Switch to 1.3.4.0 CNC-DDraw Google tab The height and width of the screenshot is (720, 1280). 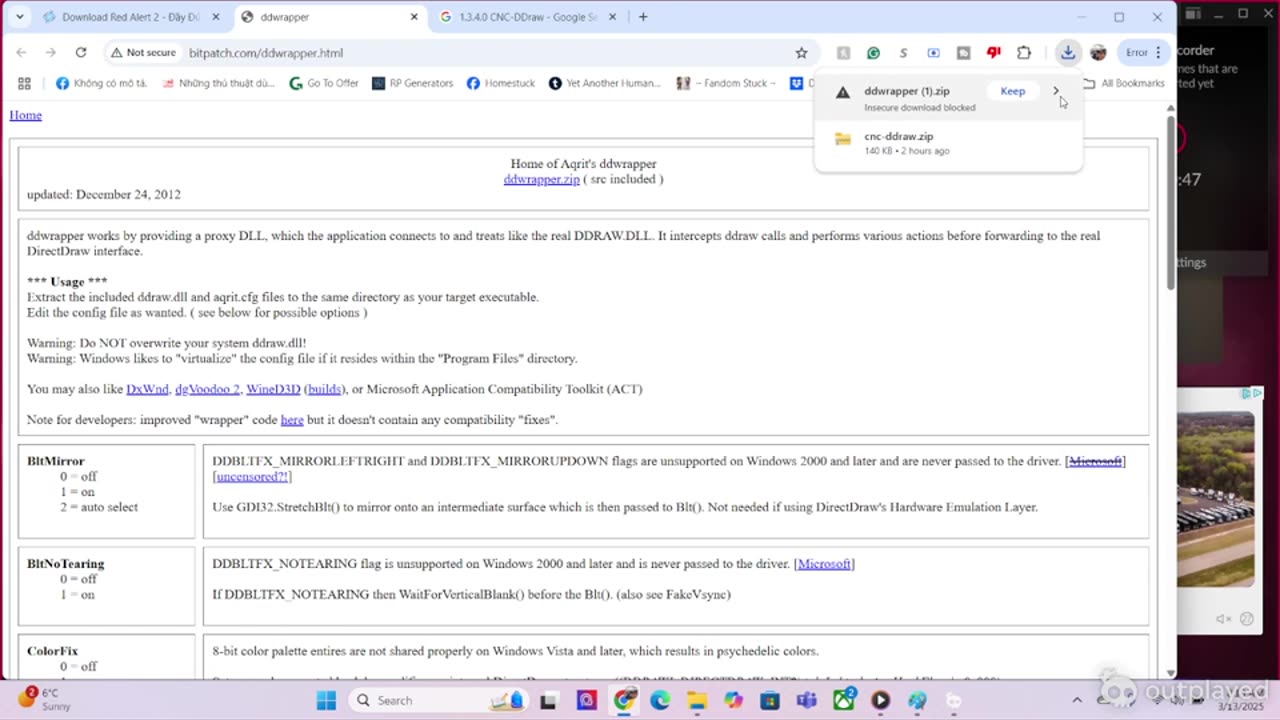(x=527, y=17)
